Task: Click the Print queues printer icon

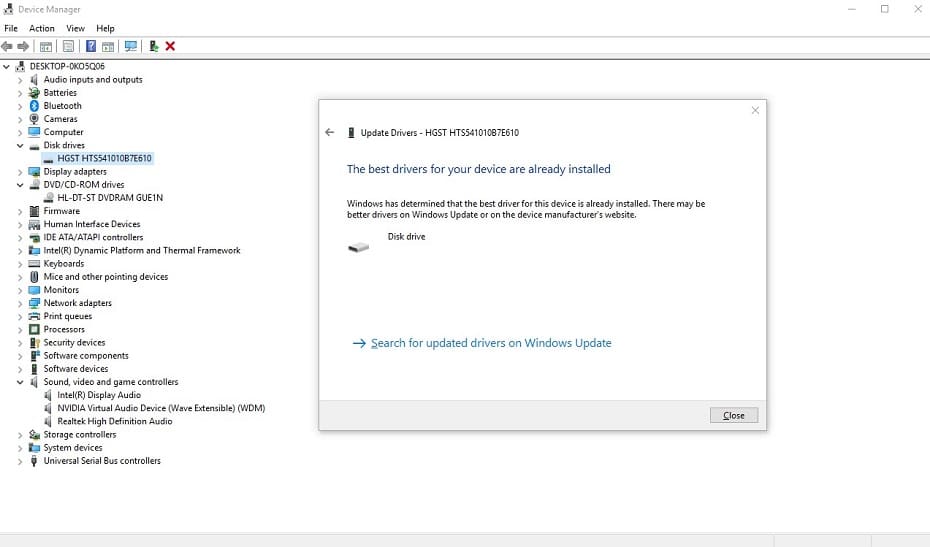Action: click(x=34, y=316)
